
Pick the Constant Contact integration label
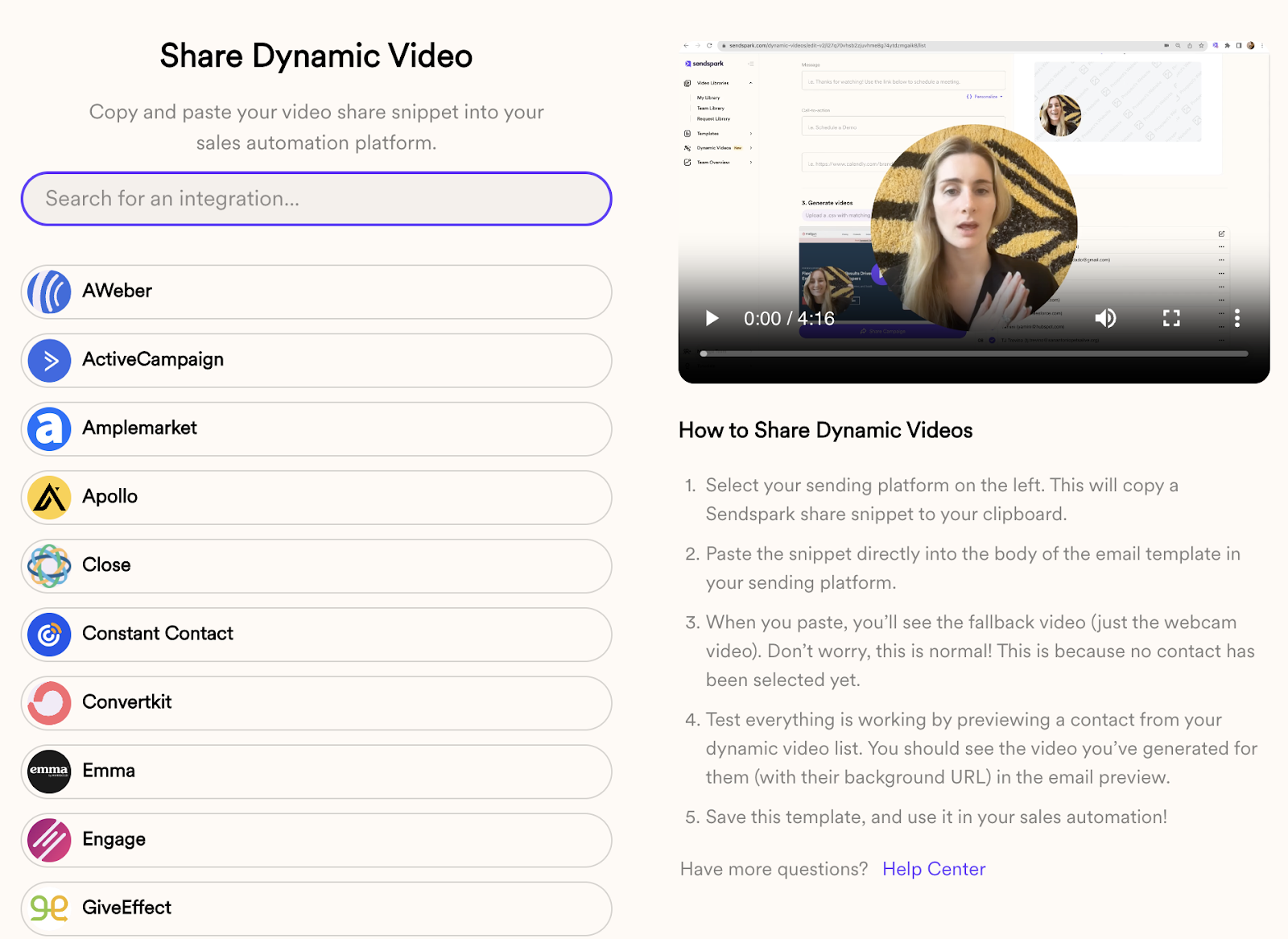tap(158, 634)
